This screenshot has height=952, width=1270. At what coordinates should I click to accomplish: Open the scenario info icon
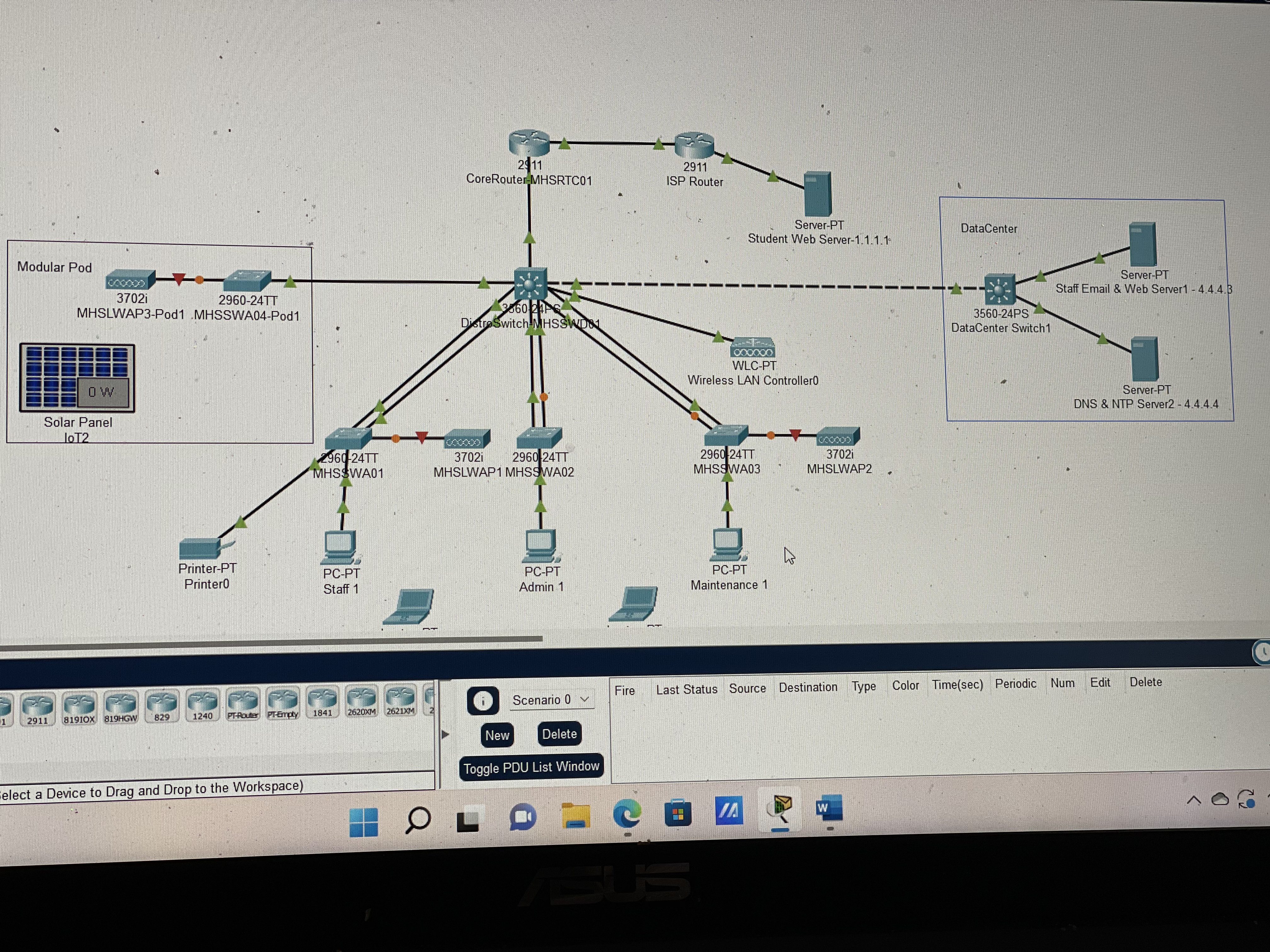tap(483, 701)
